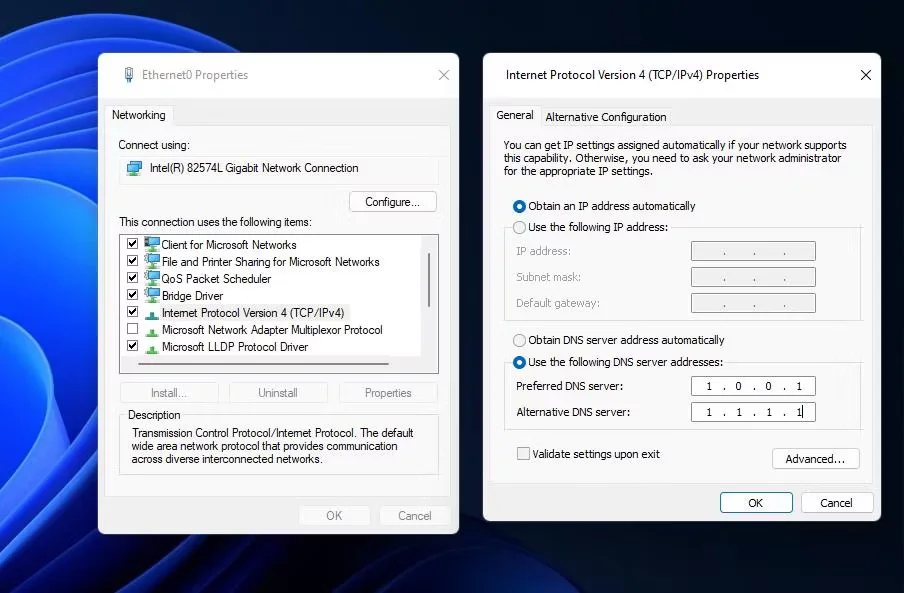Click the Microsoft LLDP Protocol Driver icon
The width and height of the screenshot is (904, 593).
click(x=151, y=346)
